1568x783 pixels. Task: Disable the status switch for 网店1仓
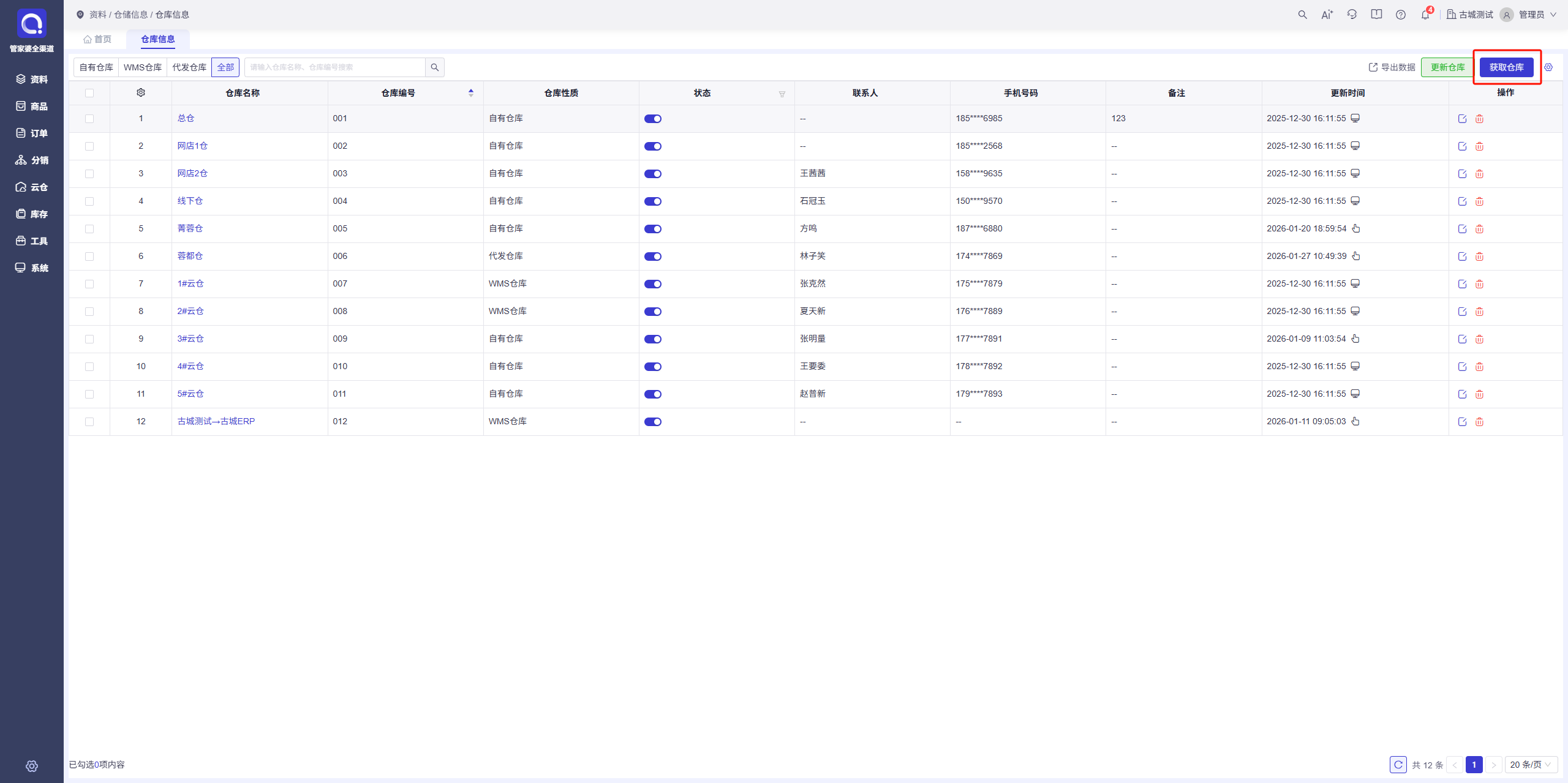[x=653, y=146]
